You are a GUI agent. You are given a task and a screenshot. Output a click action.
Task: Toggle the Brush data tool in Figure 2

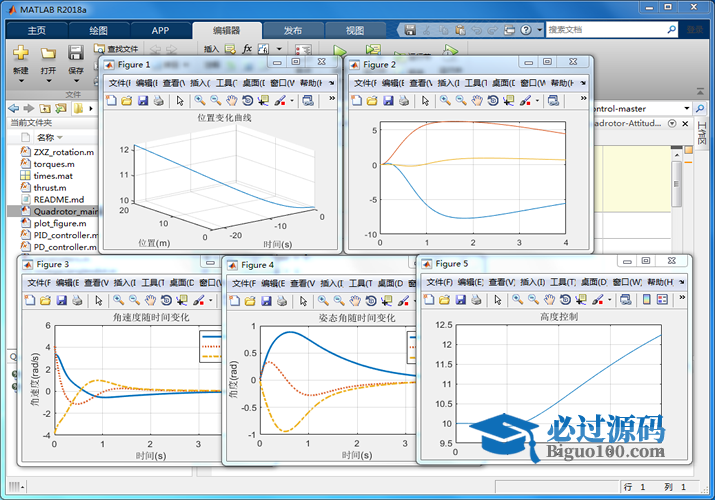pos(525,101)
